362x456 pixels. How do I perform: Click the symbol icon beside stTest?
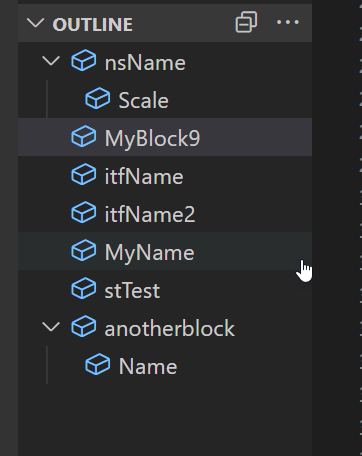[x=84, y=289]
